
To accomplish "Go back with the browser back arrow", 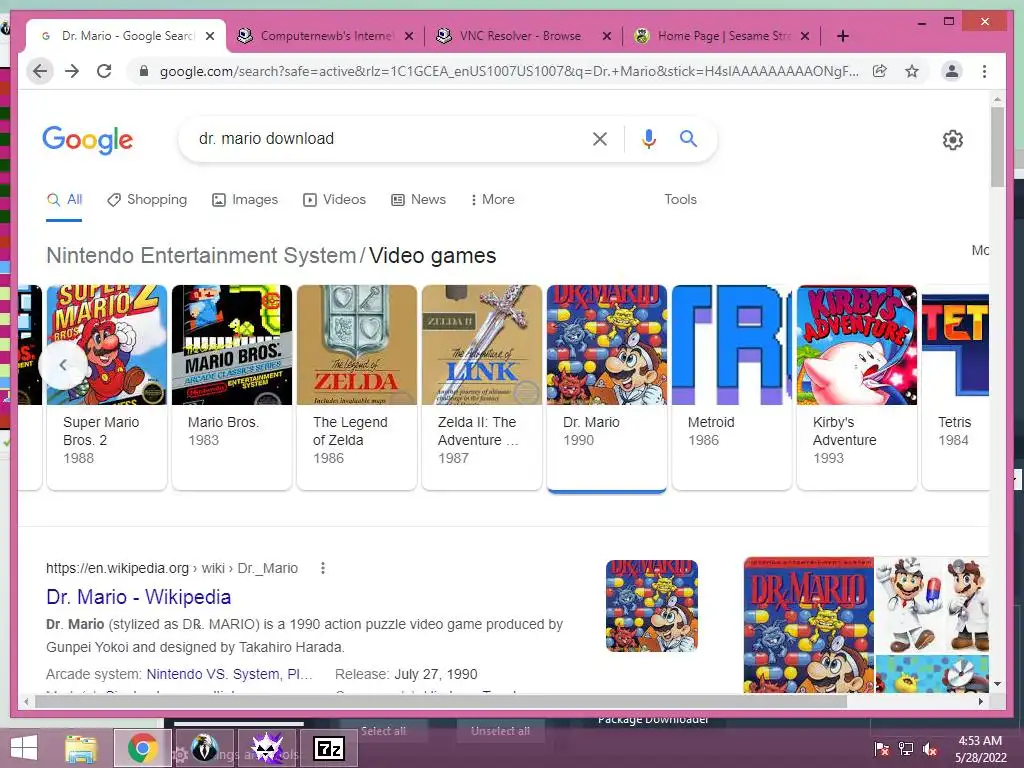I will coord(40,71).
